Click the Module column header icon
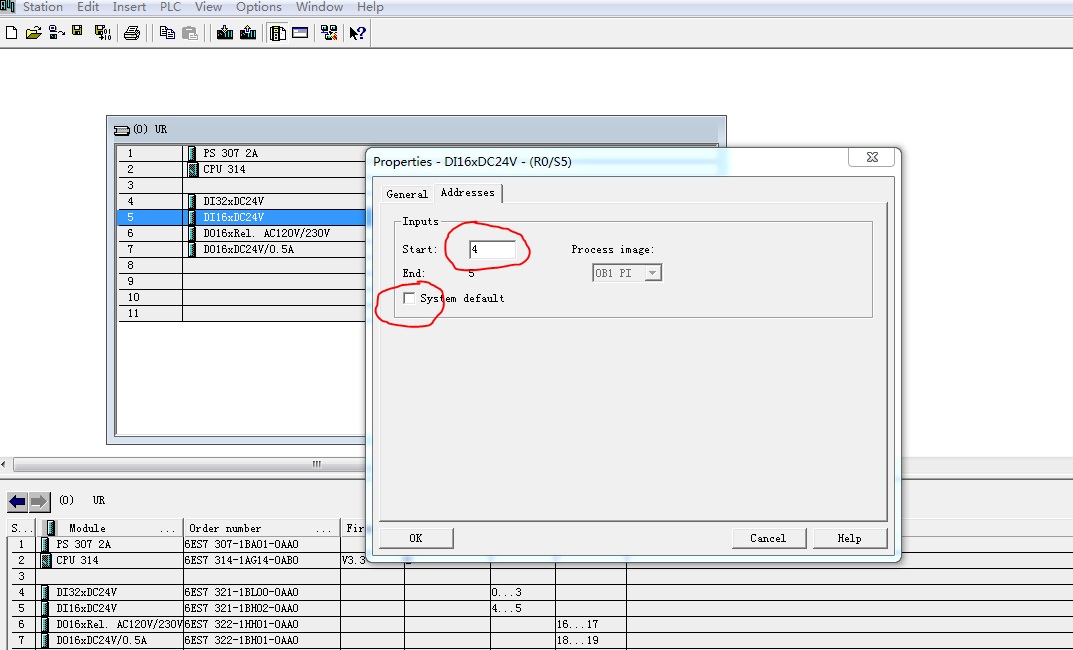 click(51, 528)
